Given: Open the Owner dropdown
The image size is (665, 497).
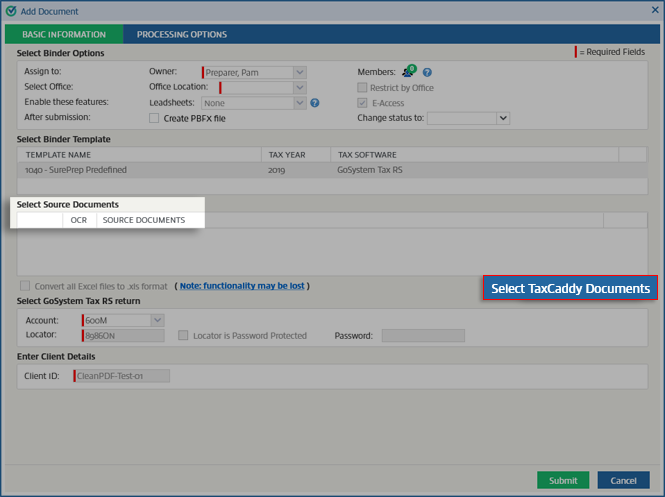Looking at the screenshot, I should pos(299,72).
